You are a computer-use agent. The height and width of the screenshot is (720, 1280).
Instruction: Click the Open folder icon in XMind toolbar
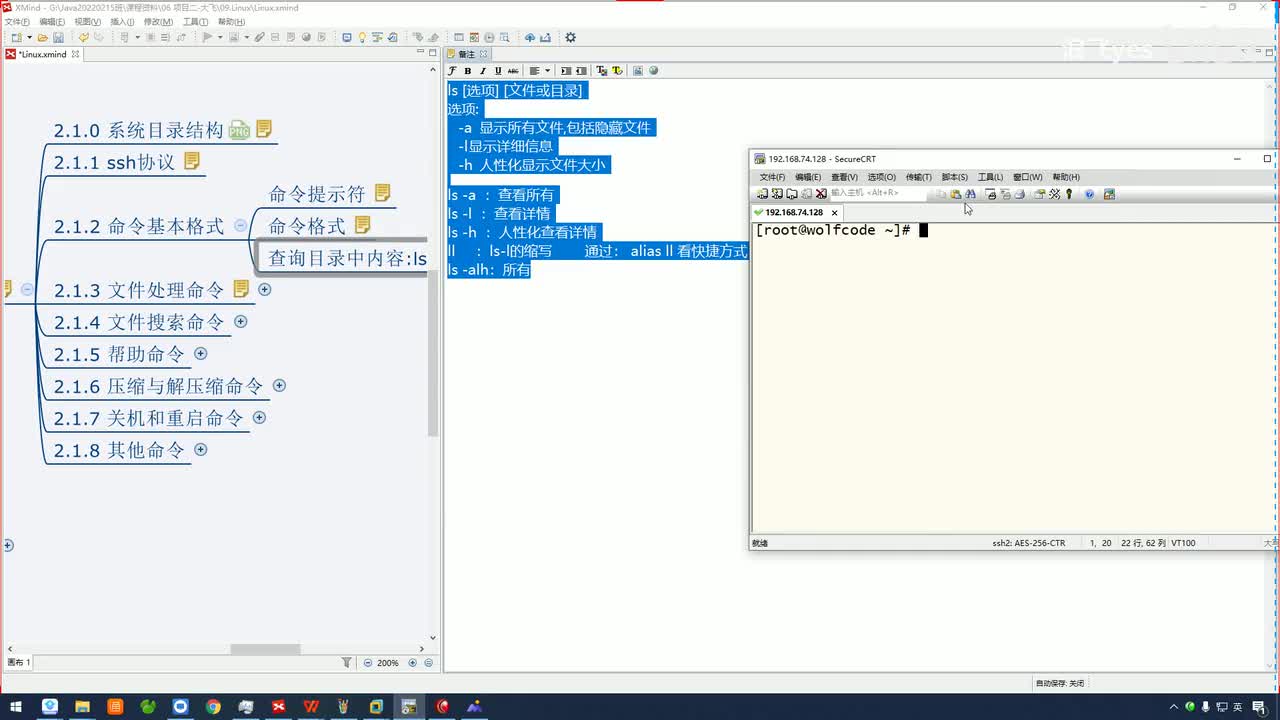(42, 38)
